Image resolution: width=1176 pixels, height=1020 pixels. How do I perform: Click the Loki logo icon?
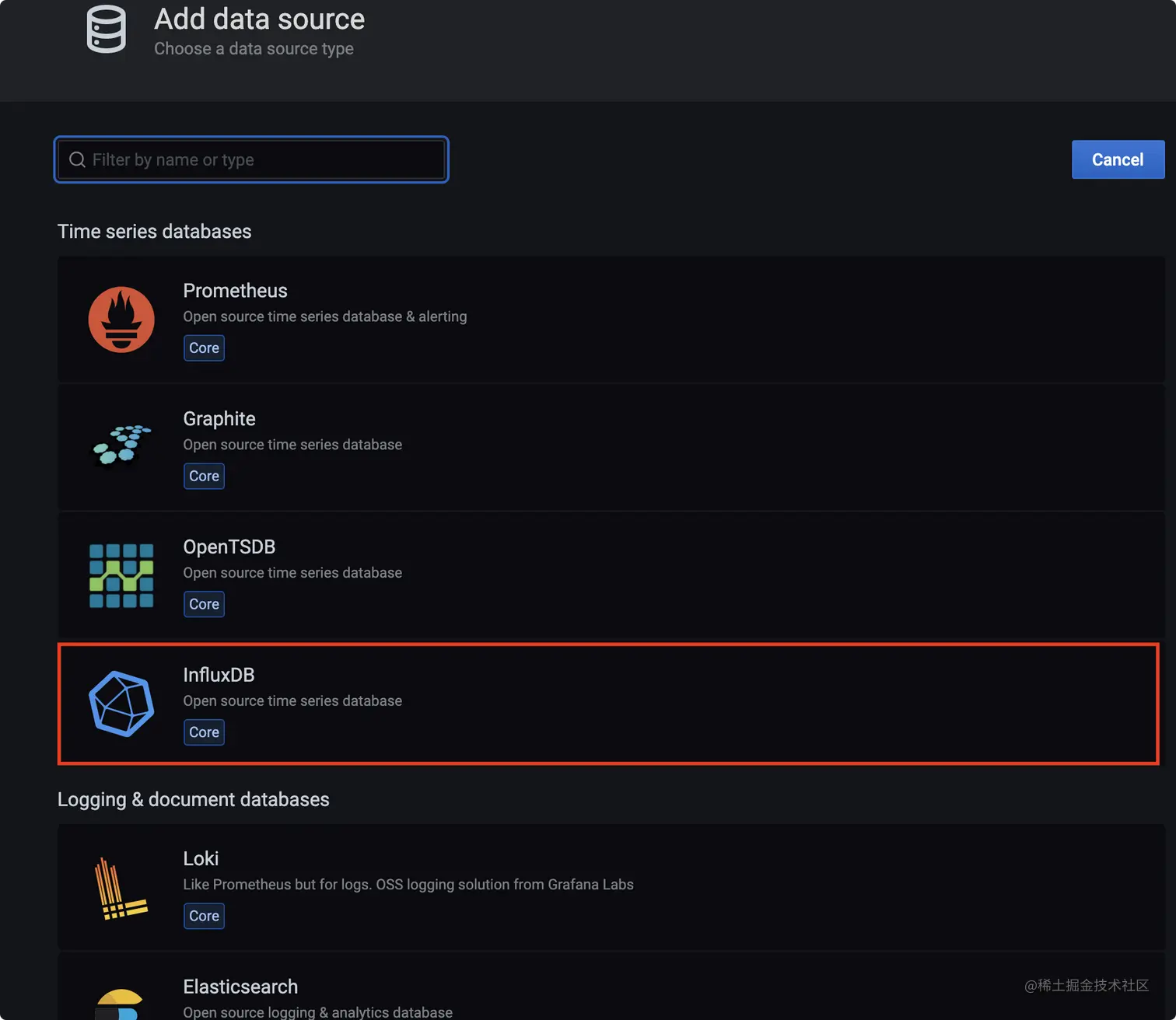[x=120, y=888]
